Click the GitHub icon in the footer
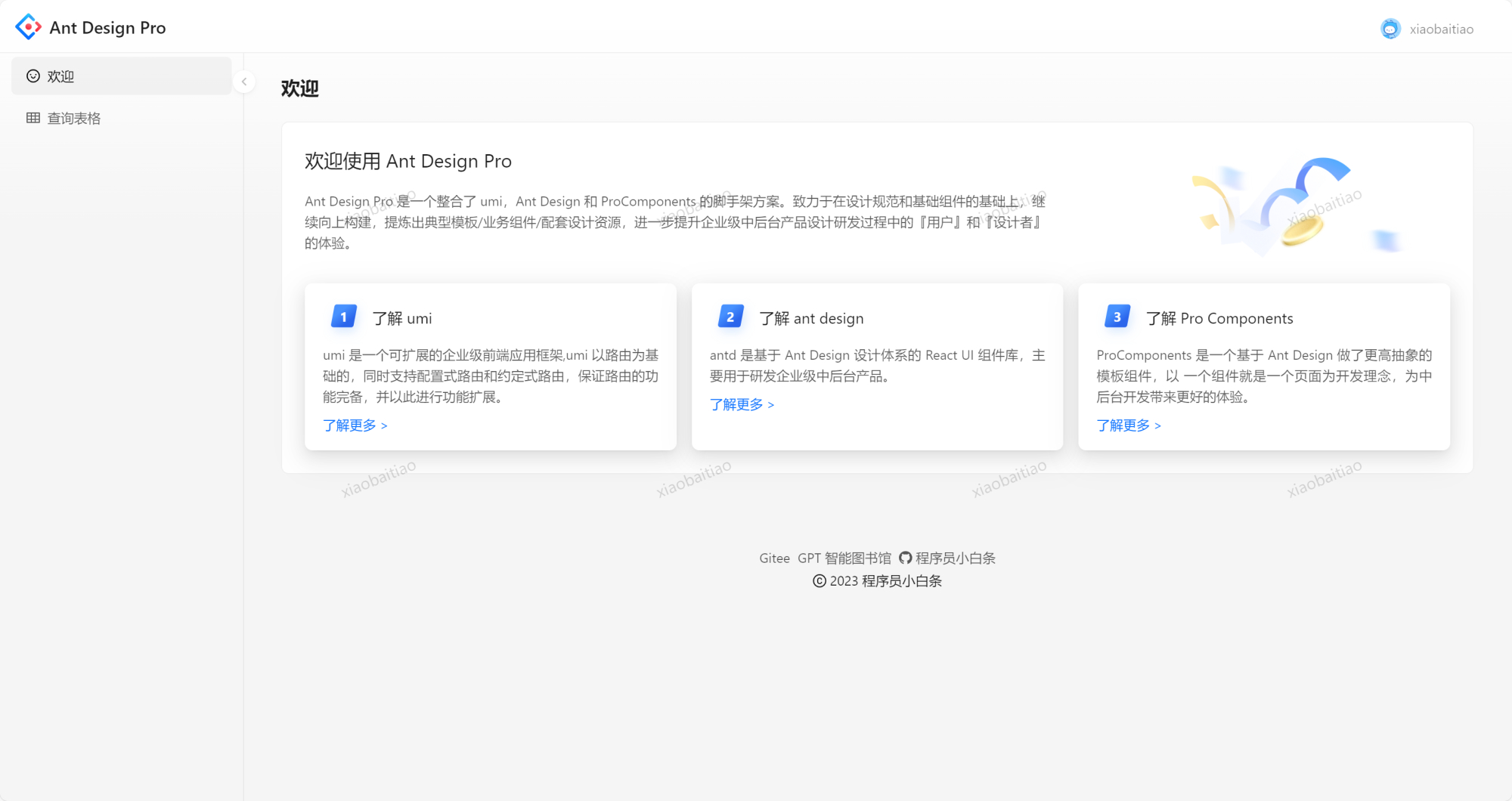The width and height of the screenshot is (1512, 801). pyautogui.click(x=905, y=558)
